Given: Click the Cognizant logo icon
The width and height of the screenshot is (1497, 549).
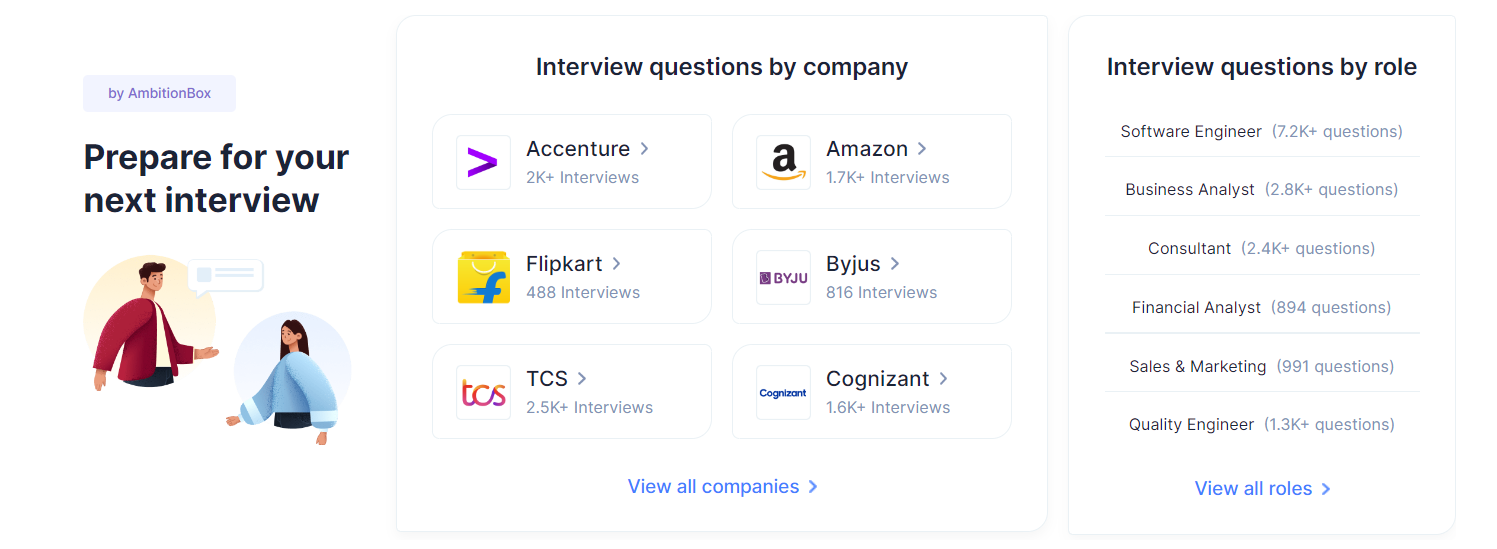Looking at the screenshot, I should (783, 392).
